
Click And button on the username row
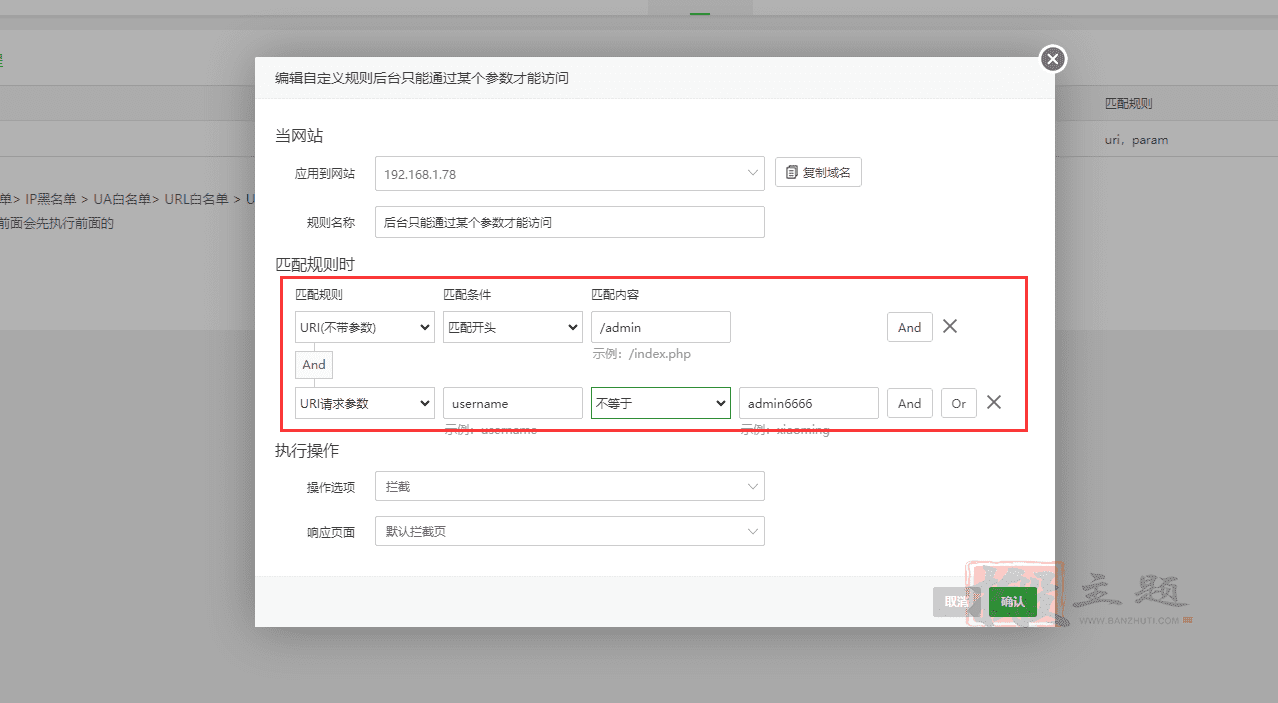910,403
